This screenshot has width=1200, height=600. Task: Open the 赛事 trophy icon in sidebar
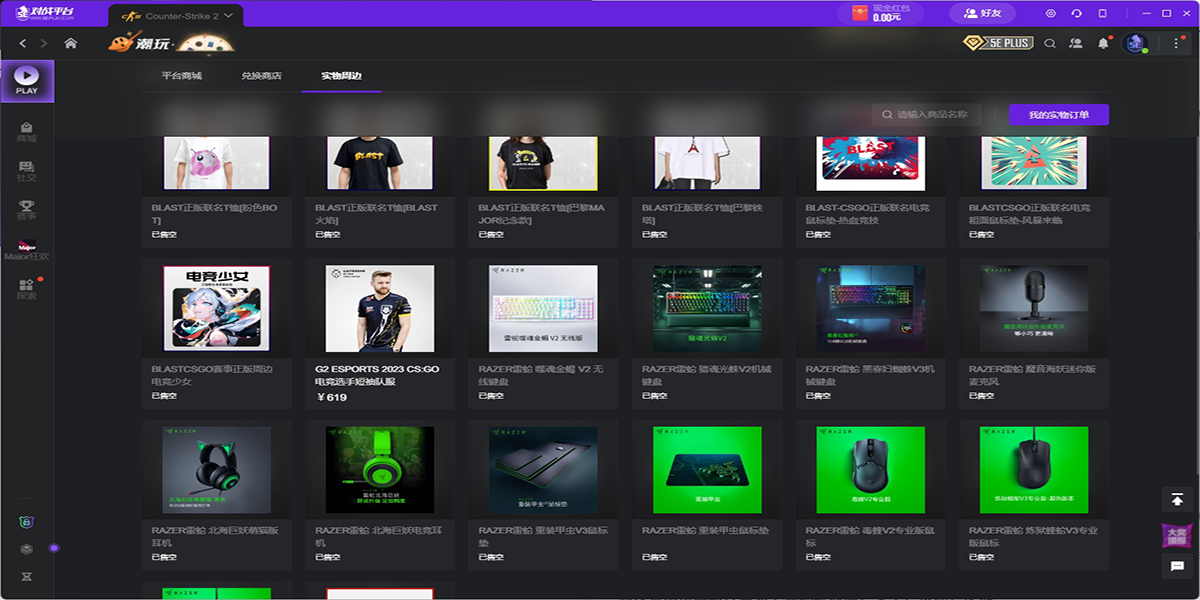coord(26,210)
